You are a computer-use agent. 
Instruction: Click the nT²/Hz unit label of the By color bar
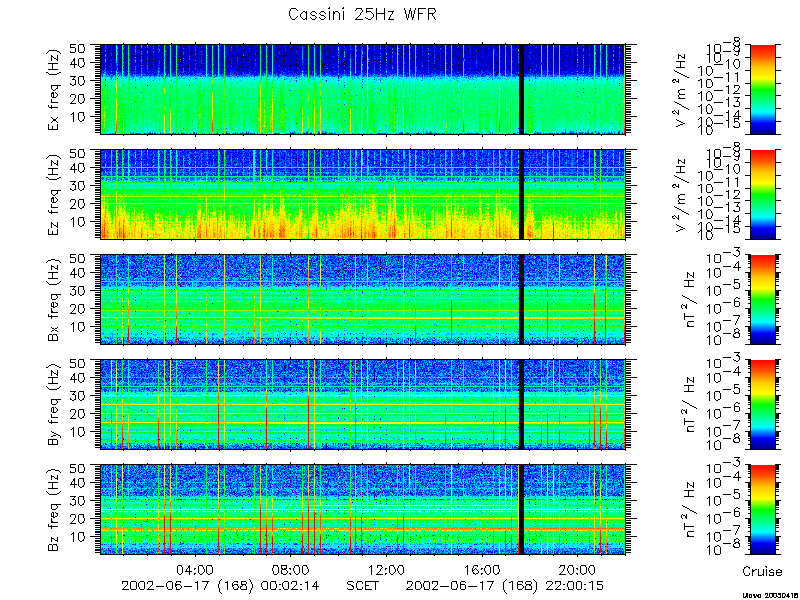click(x=689, y=405)
